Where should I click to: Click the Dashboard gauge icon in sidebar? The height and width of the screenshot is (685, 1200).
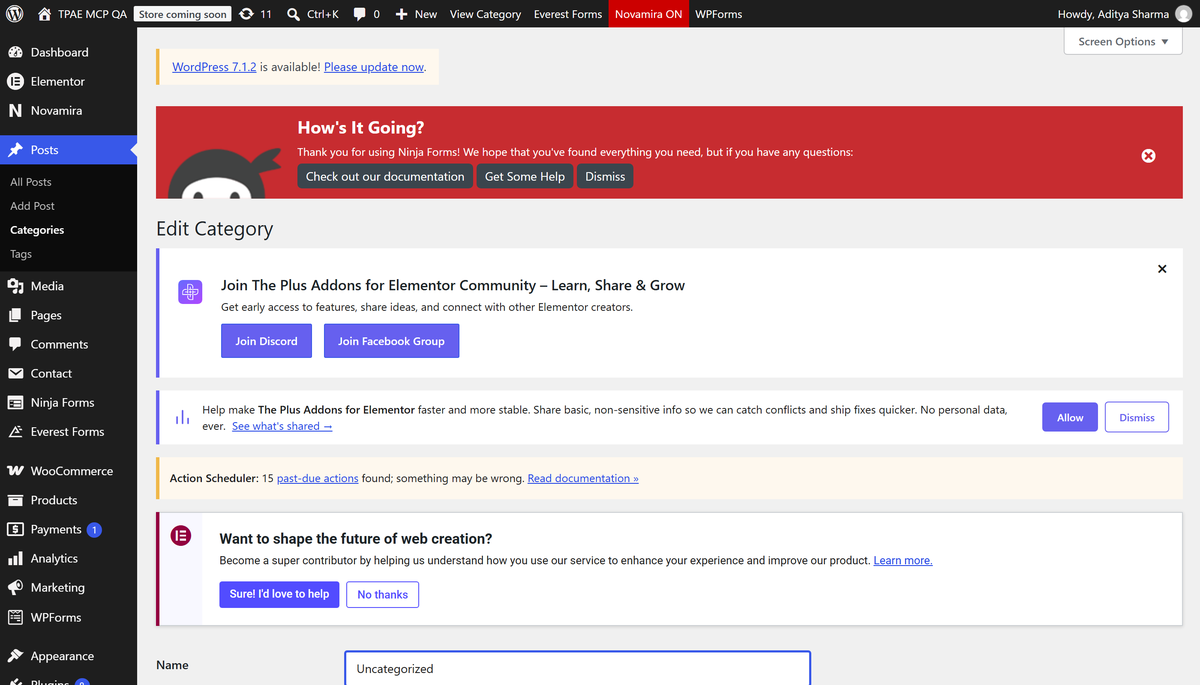(15, 52)
